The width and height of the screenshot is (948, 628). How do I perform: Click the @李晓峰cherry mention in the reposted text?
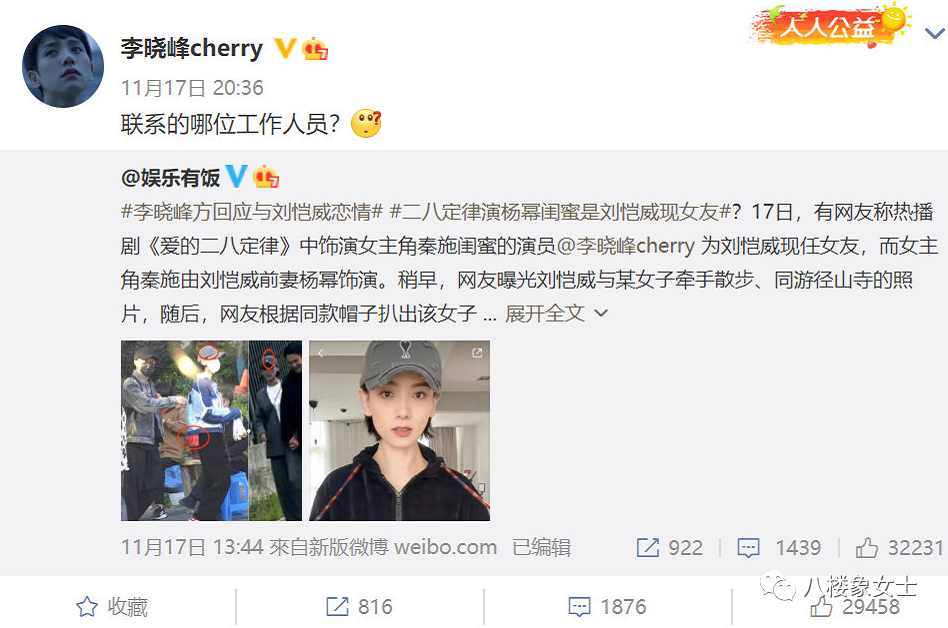pos(625,245)
